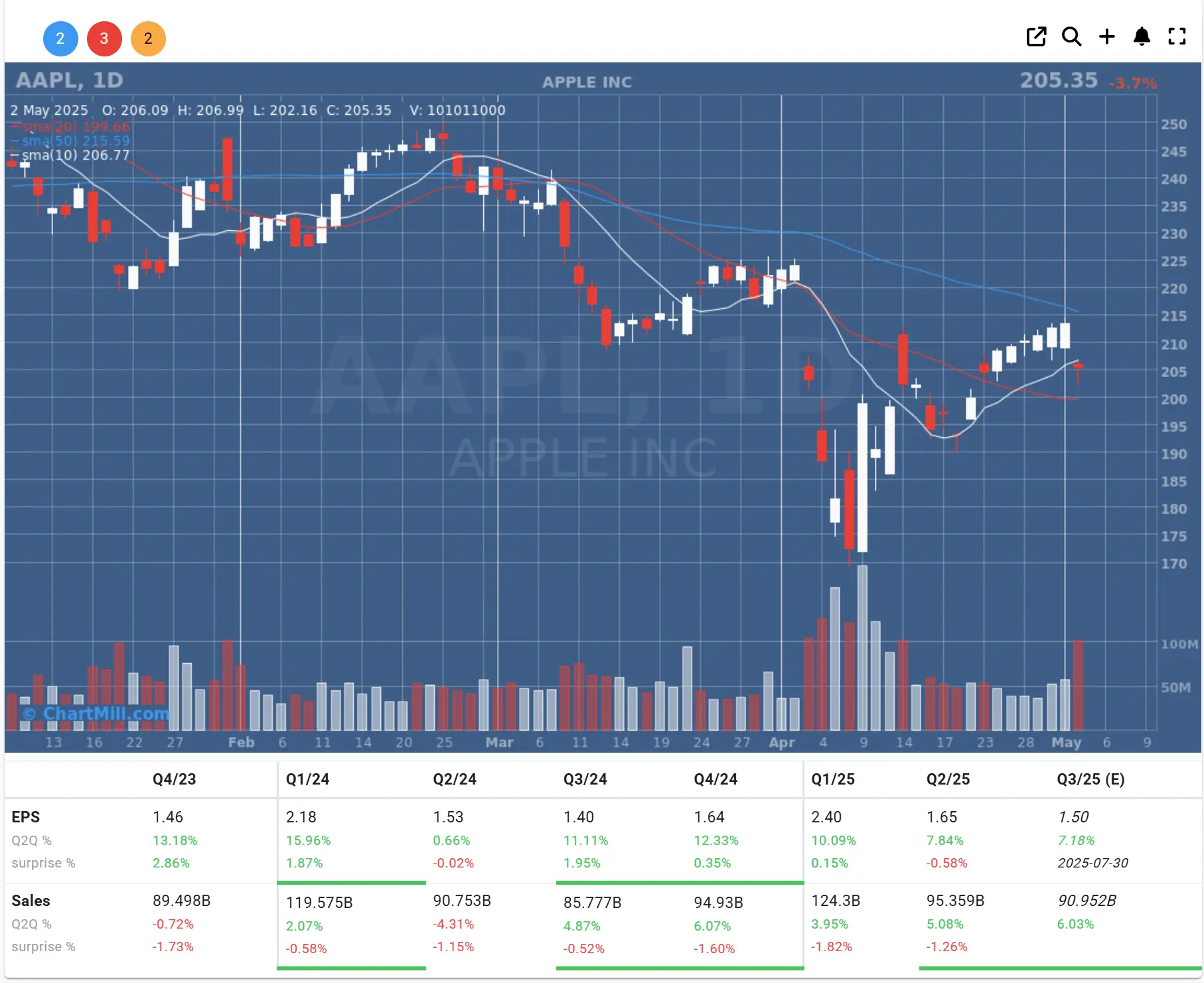Click Sales value 94.93B

pos(718,903)
